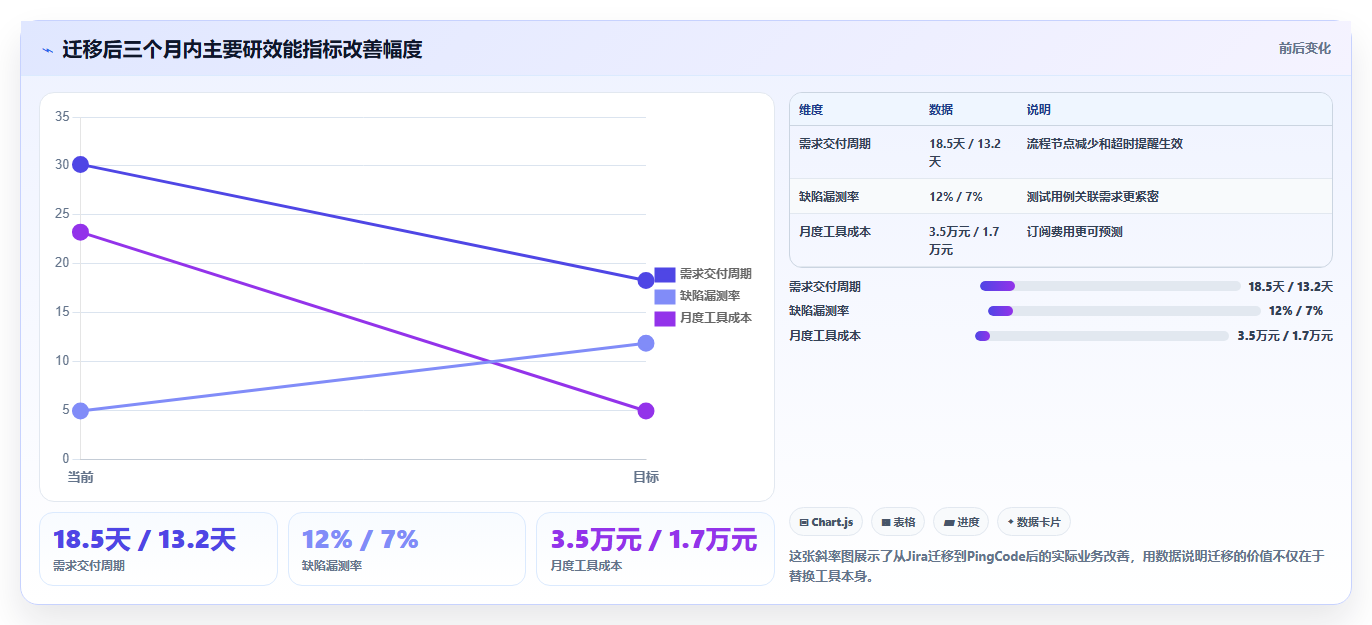Click the 缺陷漏测率 progress bar

pos(1124,311)
